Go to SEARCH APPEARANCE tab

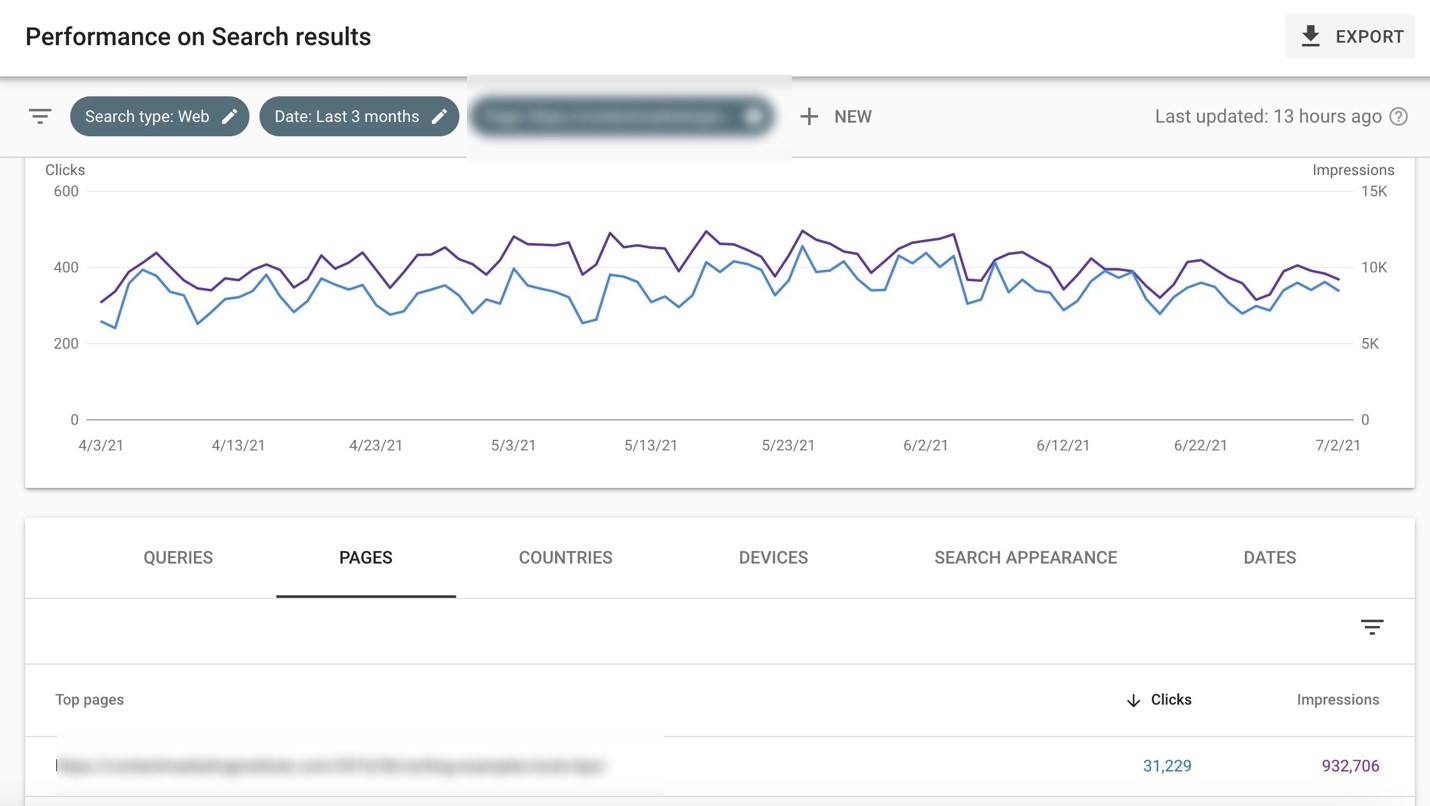tap(1026, 558)
